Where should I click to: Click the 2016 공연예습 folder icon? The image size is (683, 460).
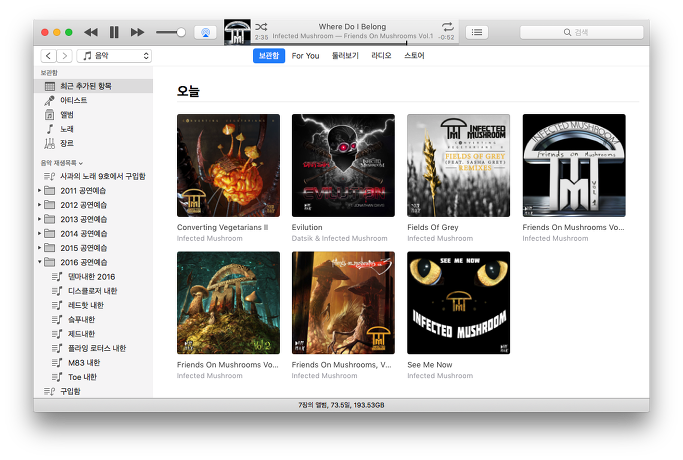pyautogui.click(x=50, y=262)
